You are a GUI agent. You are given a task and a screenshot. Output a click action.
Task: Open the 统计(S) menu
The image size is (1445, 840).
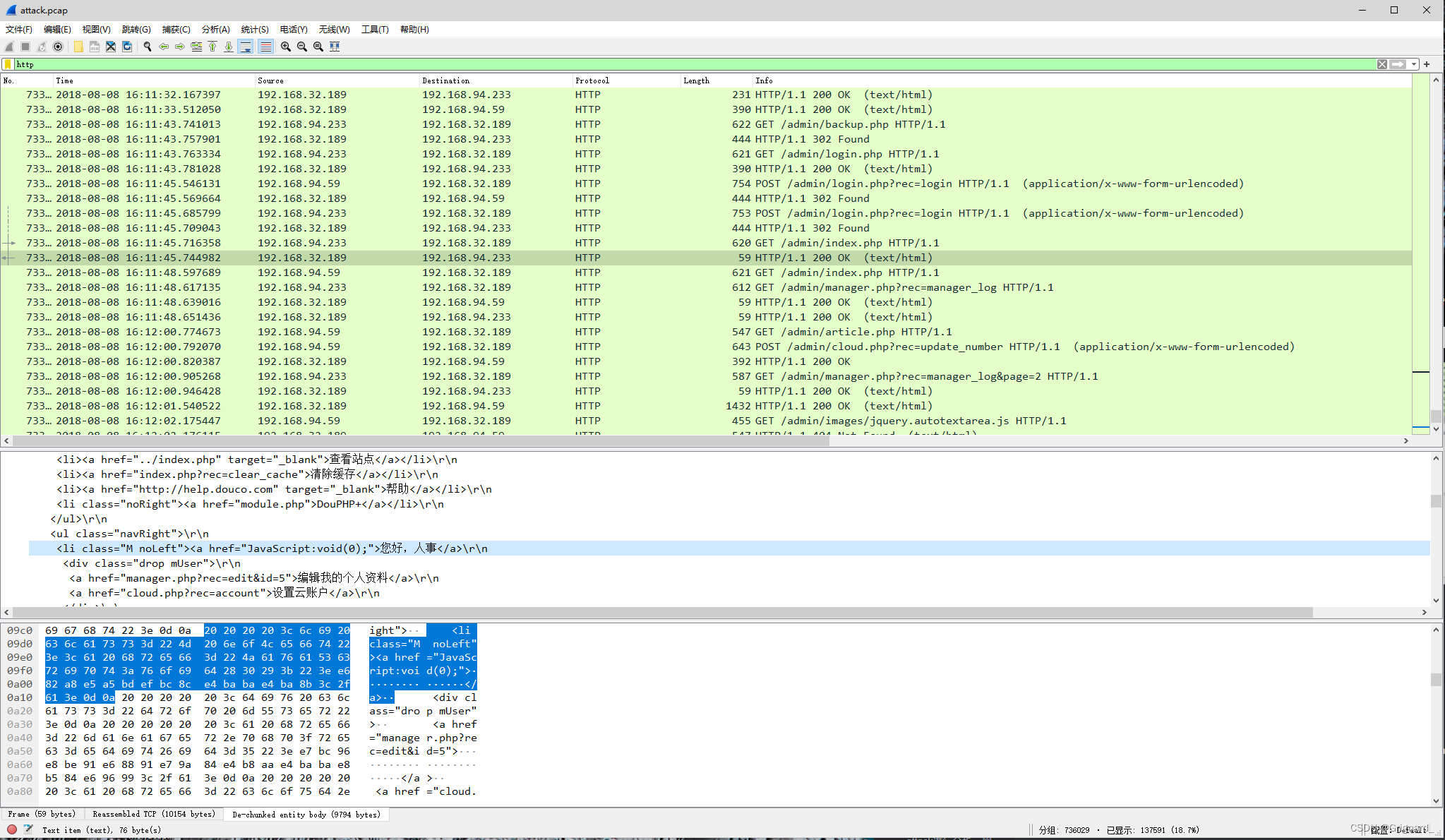255,29
